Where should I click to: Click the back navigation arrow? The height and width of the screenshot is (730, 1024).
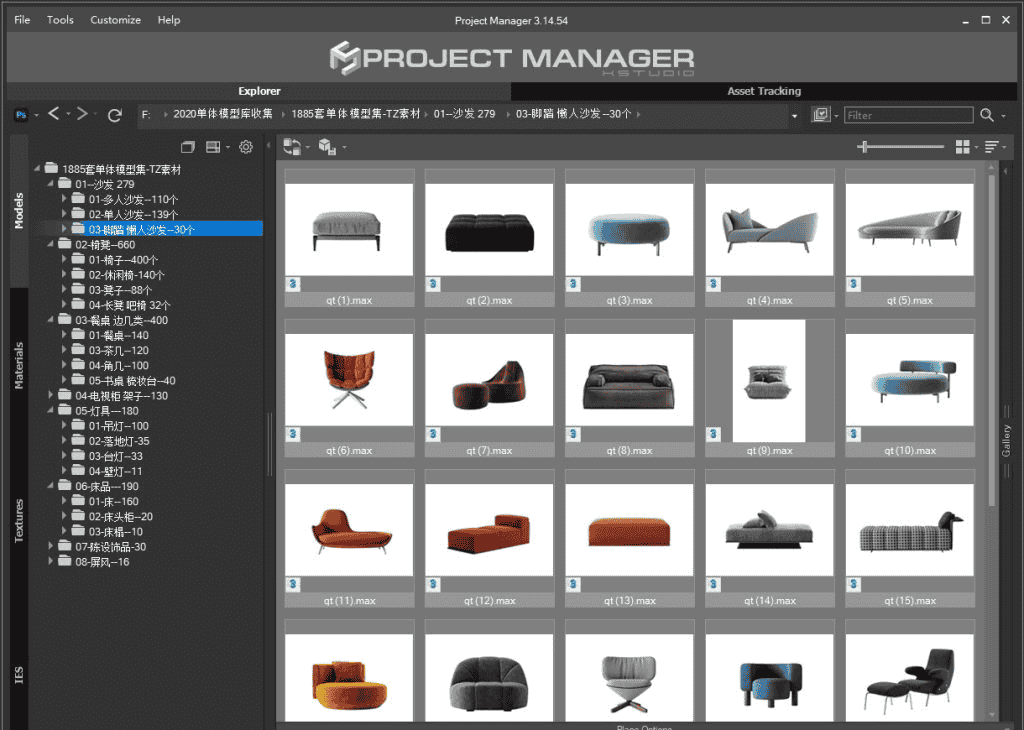pos(54,115)
